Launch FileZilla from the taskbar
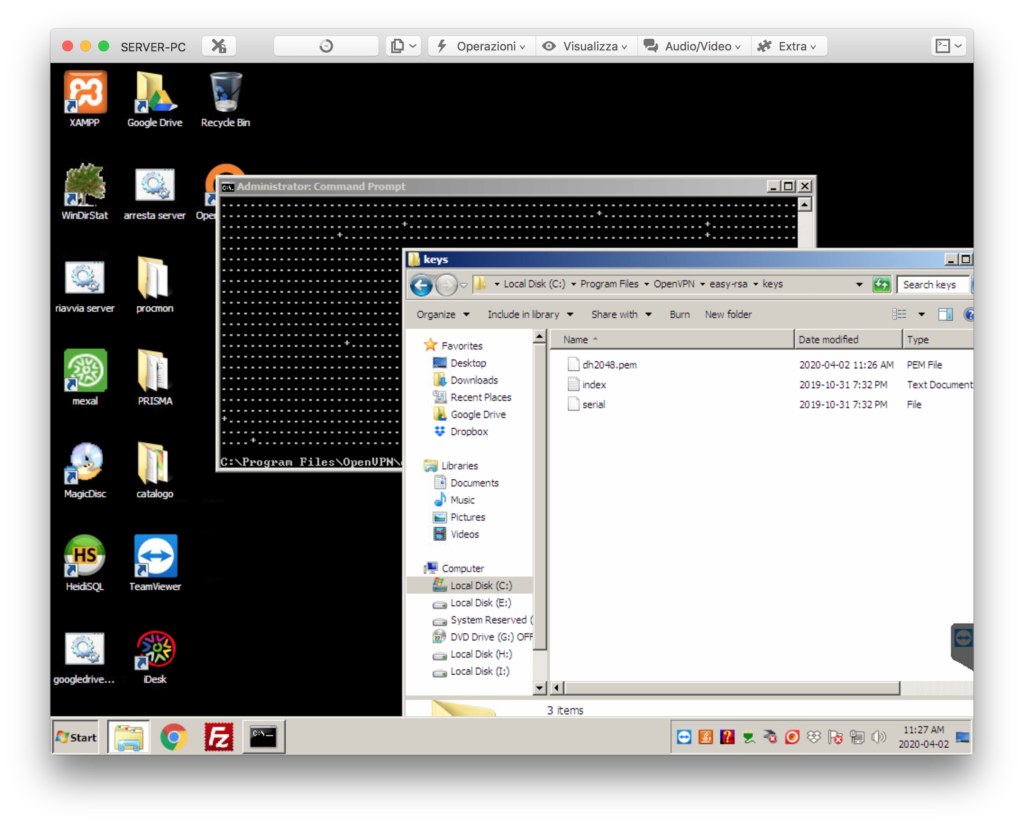 pyautogui.click(x=218, y=738)
